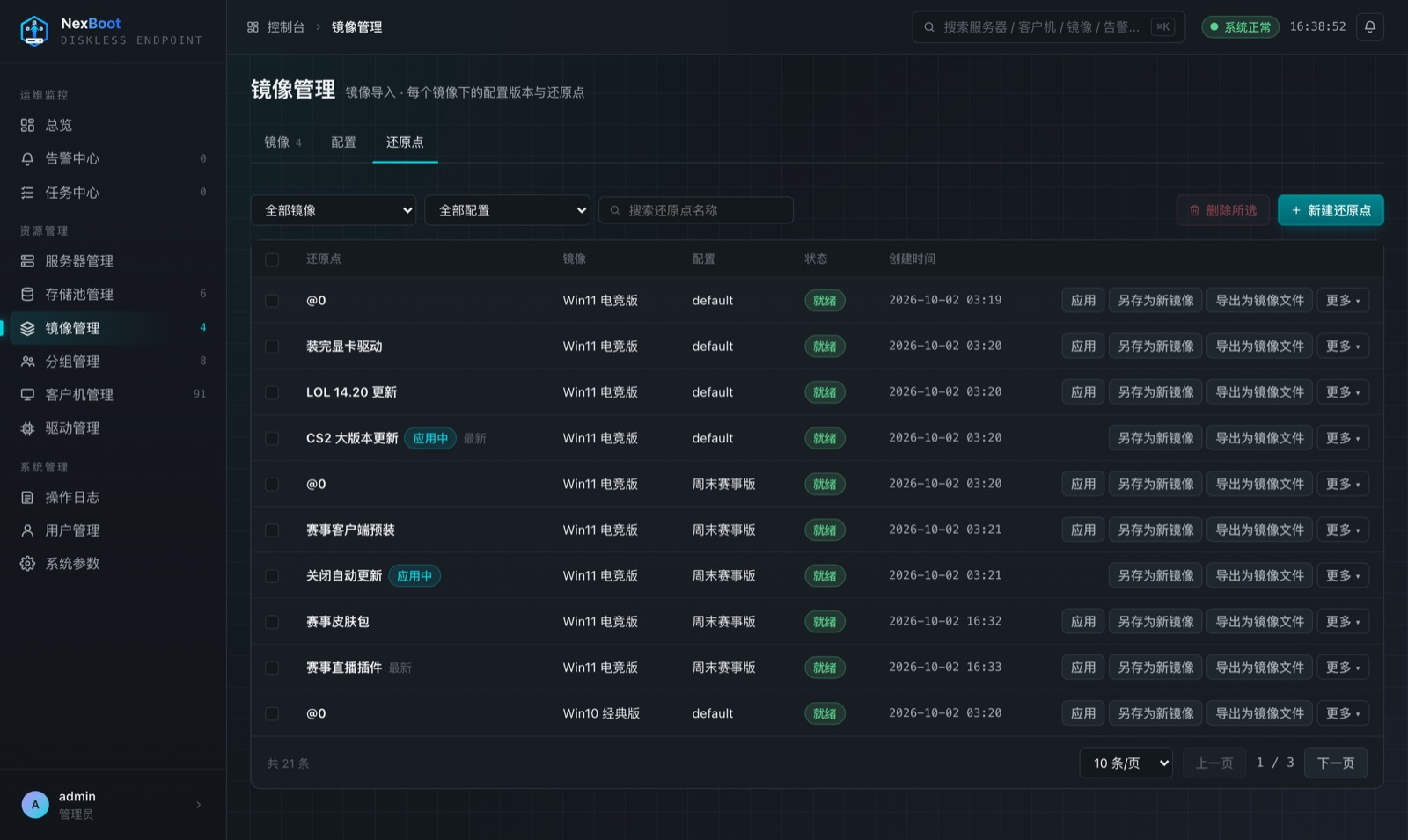The height and width of the screenshot is (840, 1408).
Task: Open the 10 条/页 page size dropdown
Action: point(1126,763)
